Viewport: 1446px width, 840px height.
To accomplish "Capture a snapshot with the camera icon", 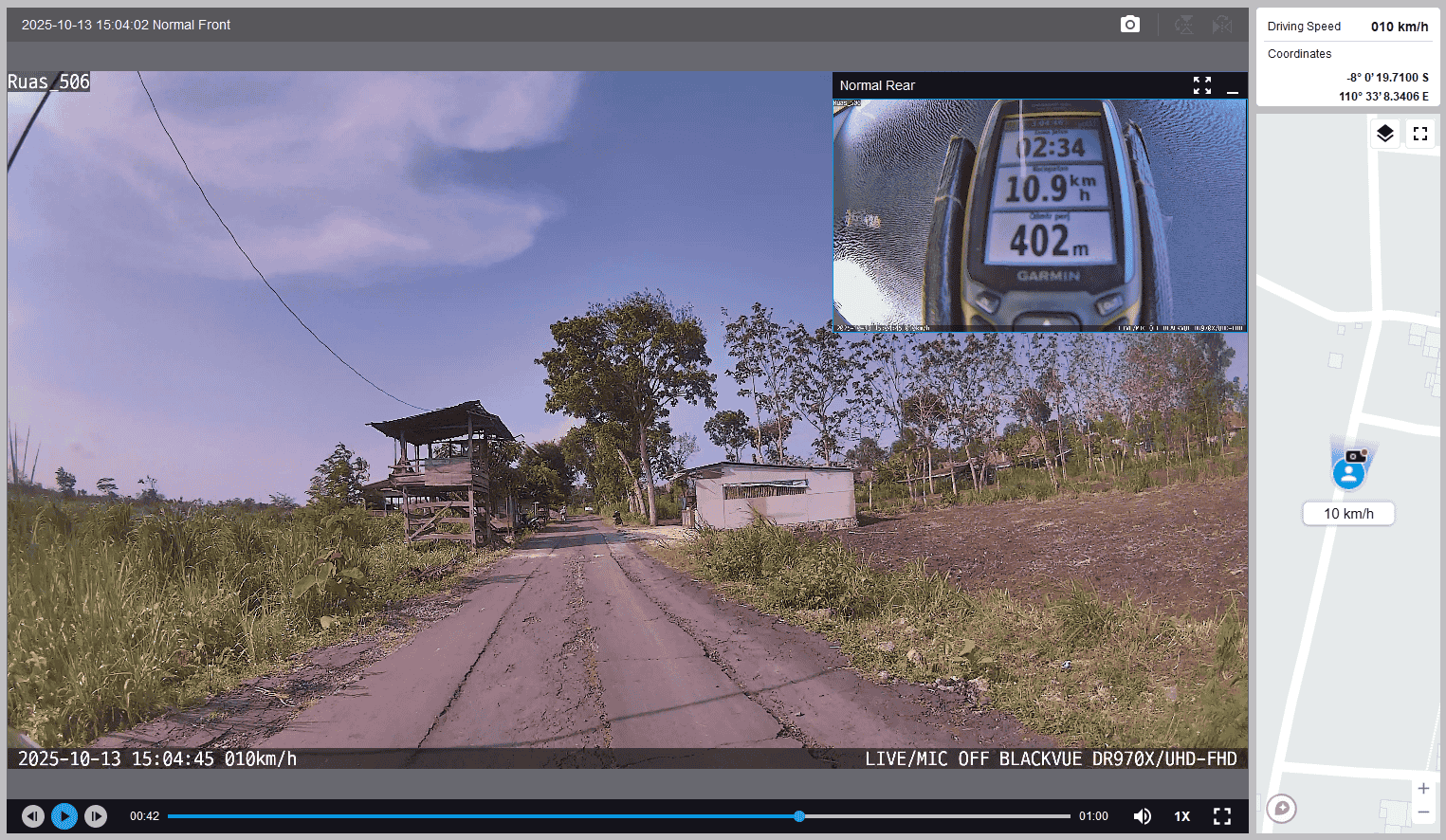I will coord(1129,25).
